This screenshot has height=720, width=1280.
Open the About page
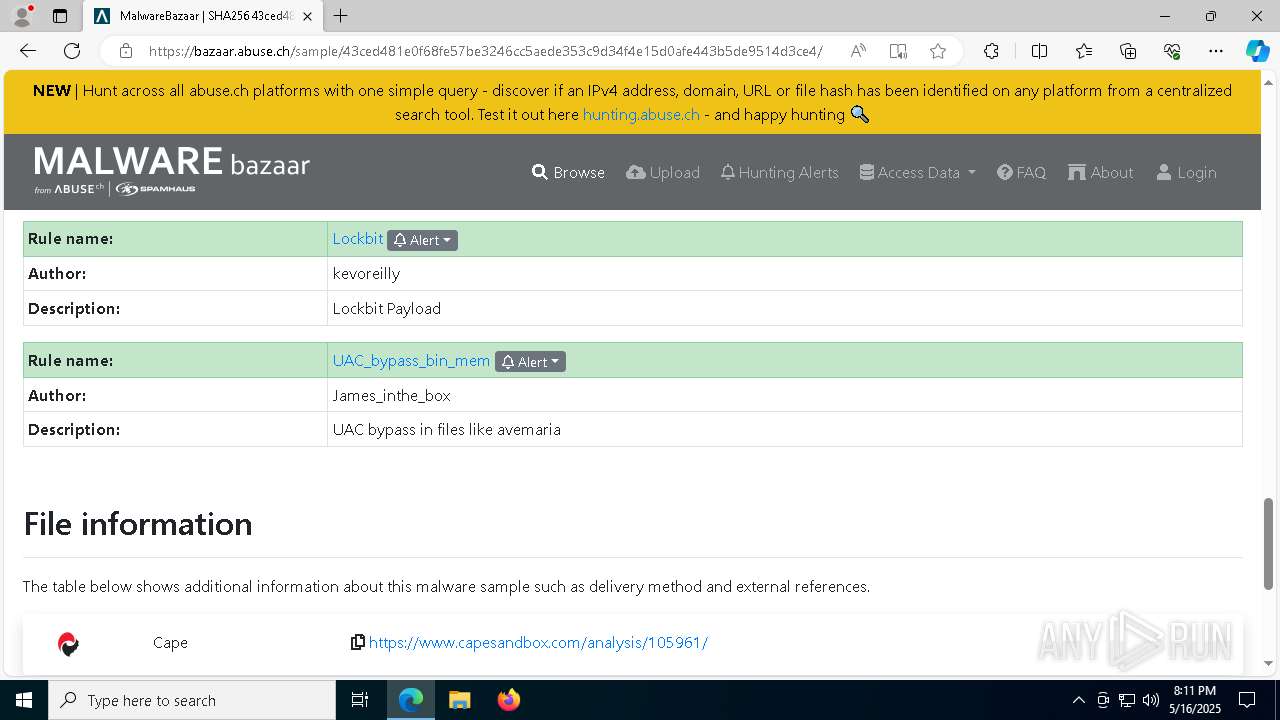coord(1100,172)
